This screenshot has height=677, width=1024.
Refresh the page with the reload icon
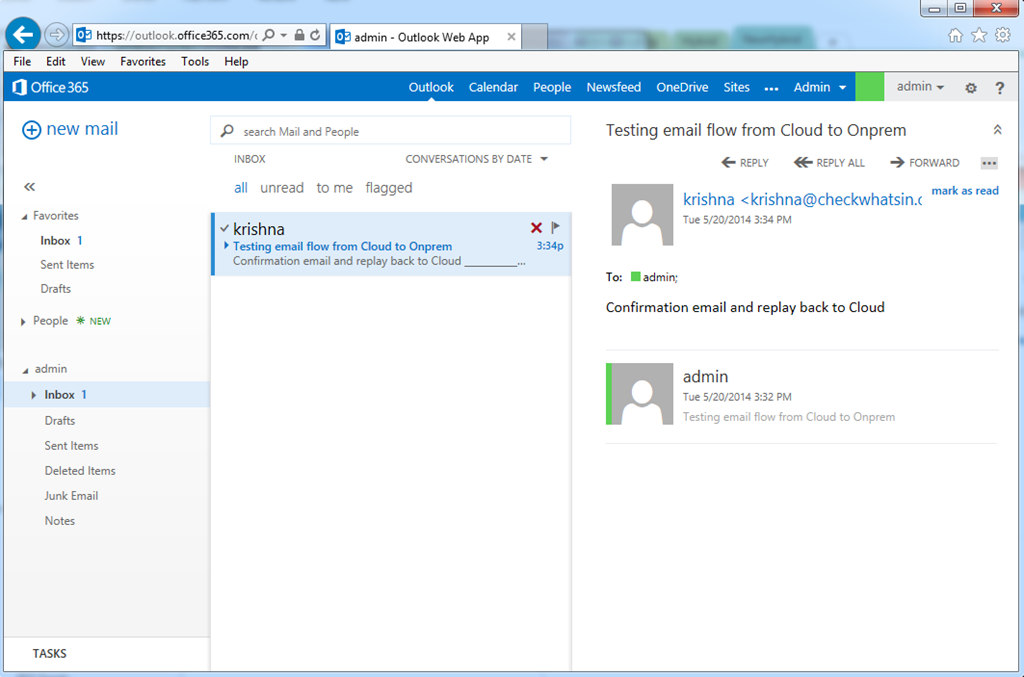pyautogui.click(x=315, y=35)
